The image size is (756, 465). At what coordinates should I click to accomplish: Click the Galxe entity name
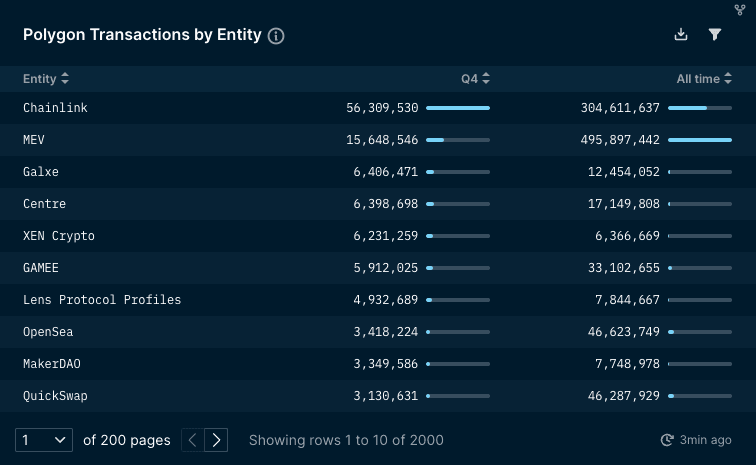(x=41, y=172)
